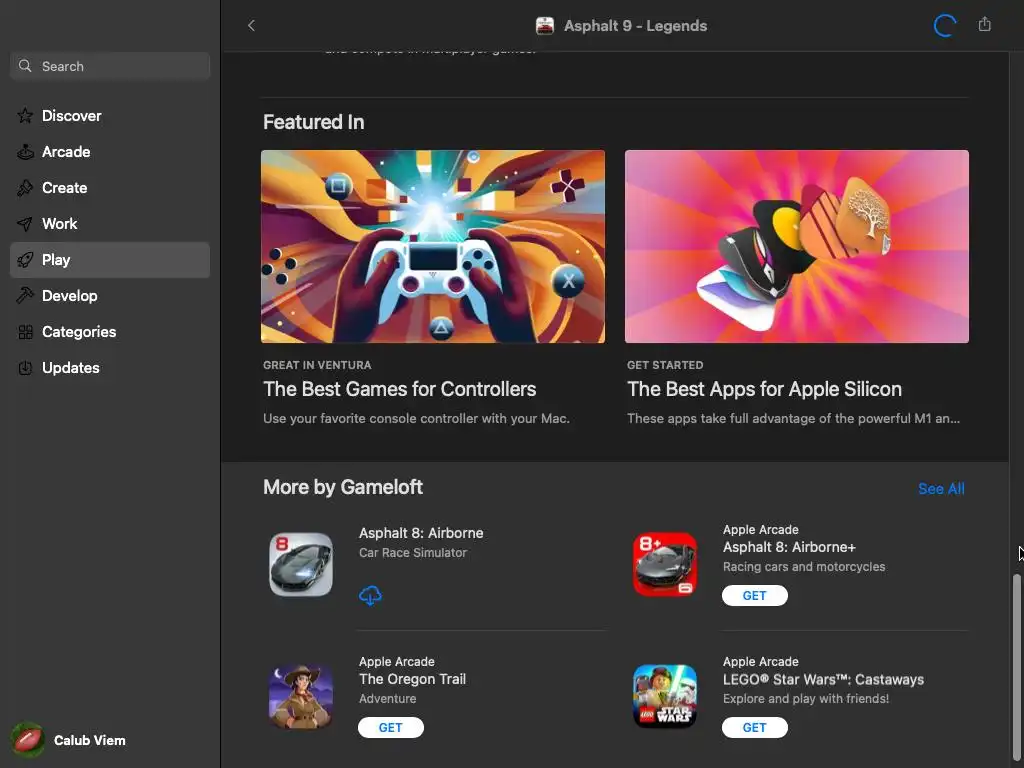
Task: Click the Arcade joystick icon
Action: pos(25,152)
